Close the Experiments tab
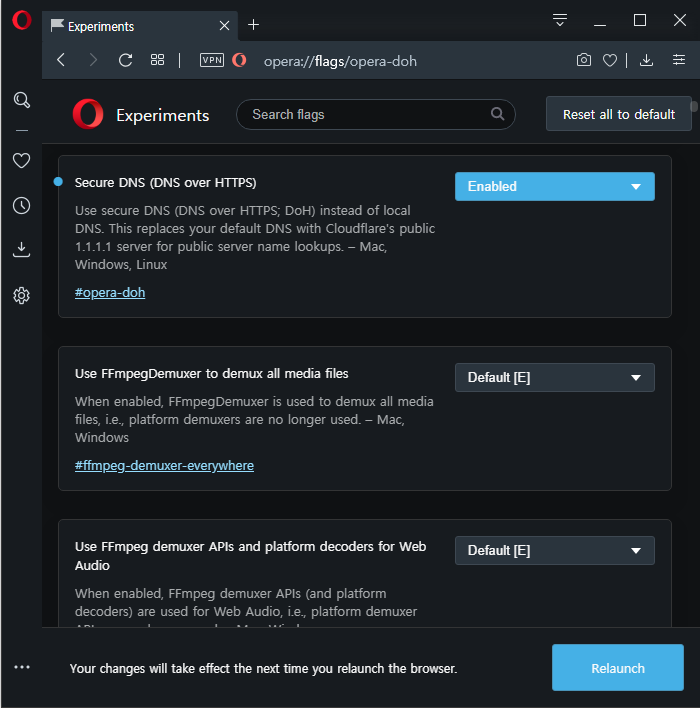Screen dimensions: 700x708 pos(224,25)
